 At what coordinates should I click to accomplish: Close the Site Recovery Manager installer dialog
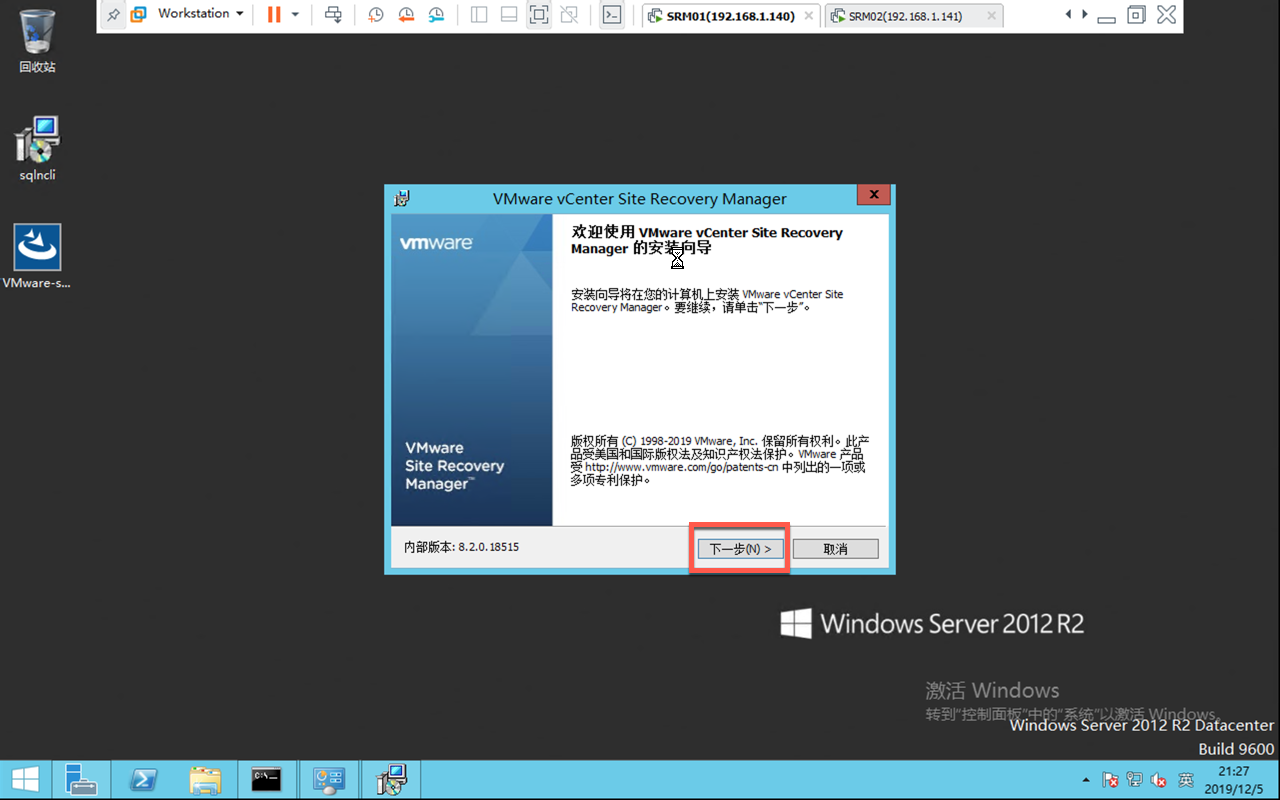[x=873, y=195]
